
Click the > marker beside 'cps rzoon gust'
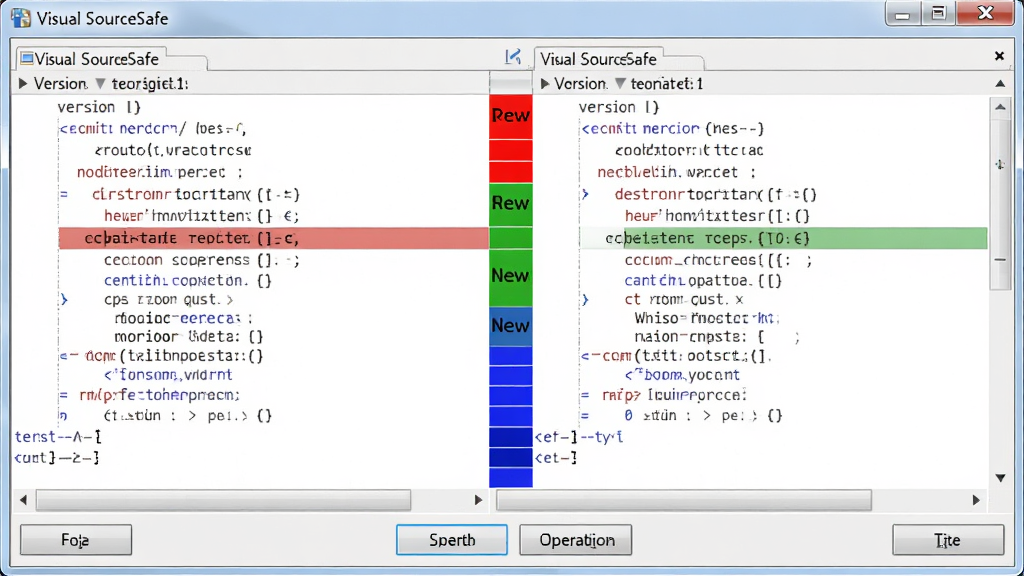[64, 300]
